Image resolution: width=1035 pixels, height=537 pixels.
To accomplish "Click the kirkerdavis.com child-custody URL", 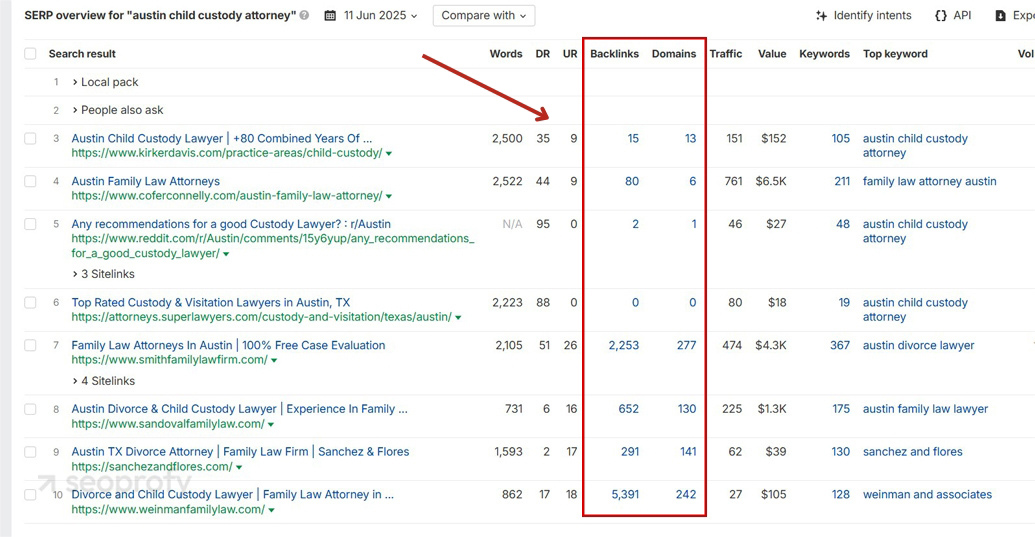I will 227,153.
